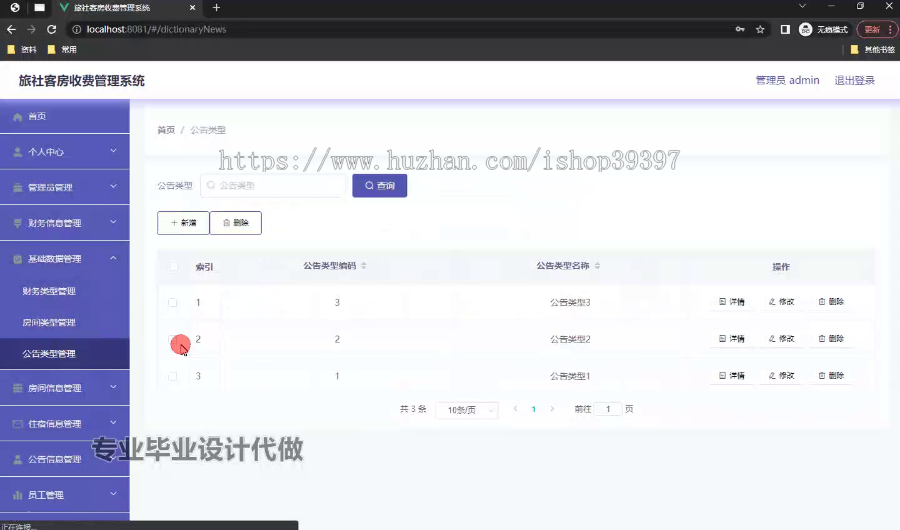The height and width of the screenshot is (530, 900).
Task: Expand the 员工管理 menu chevron
Action: [x=113, y=494]
